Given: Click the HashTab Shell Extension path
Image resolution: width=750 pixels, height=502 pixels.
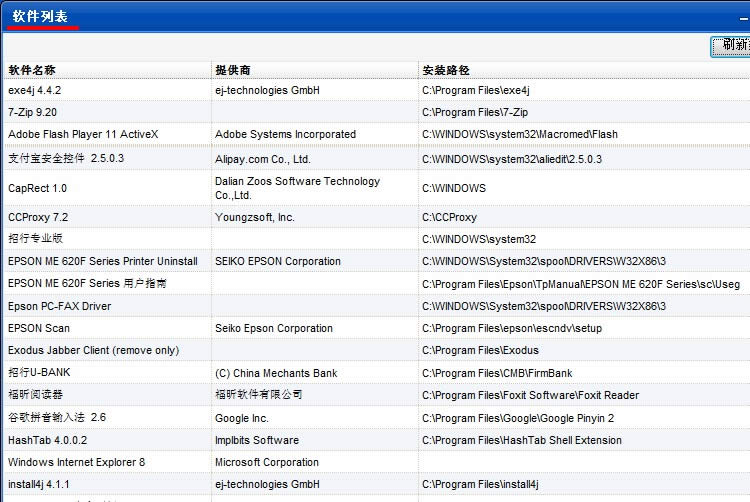Looking at the screenshot, I should click(522, 440).
